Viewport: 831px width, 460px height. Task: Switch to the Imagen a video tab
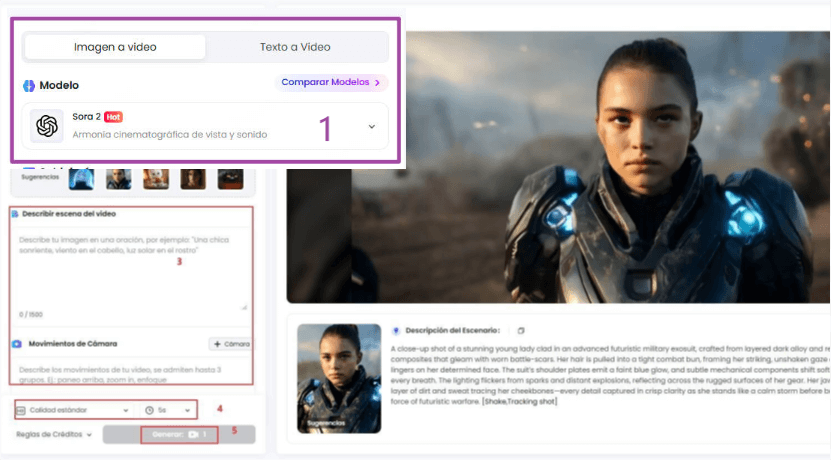115,47
